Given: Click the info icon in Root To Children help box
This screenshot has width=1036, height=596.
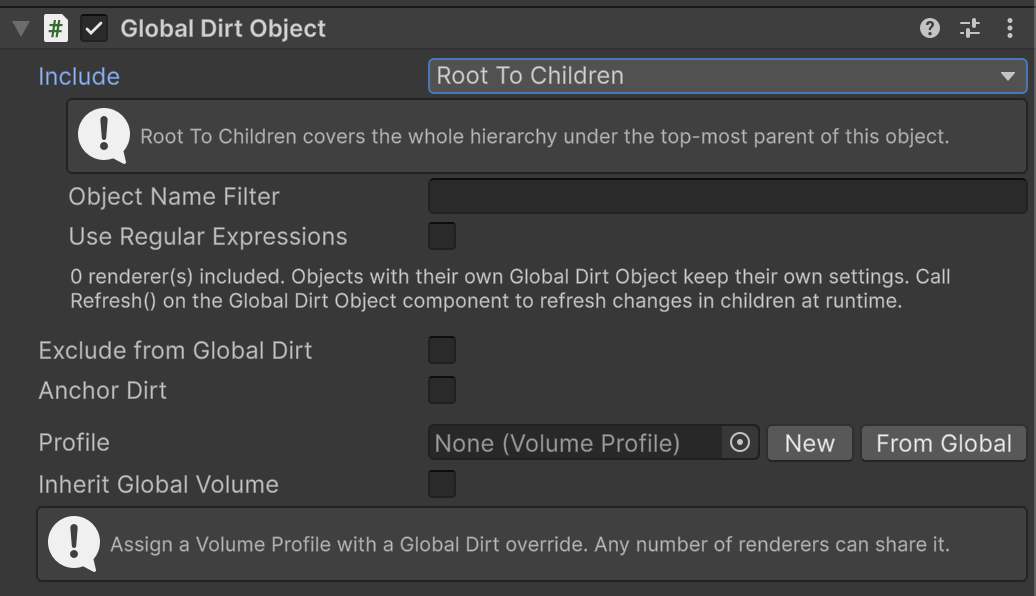Looking at the screenshot, I should pos(104,135).
